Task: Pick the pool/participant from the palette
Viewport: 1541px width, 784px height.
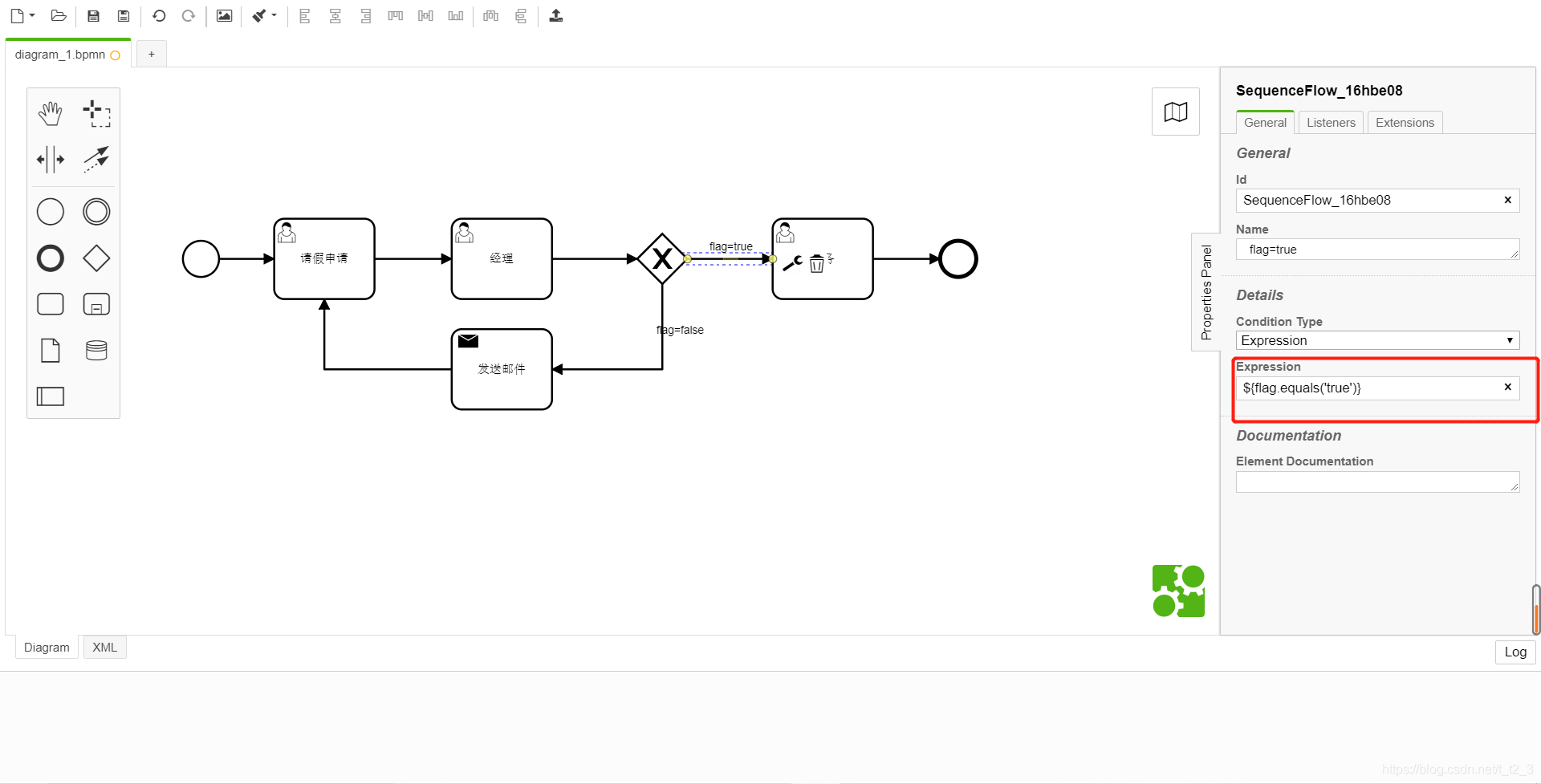Action: pos(51,396)
